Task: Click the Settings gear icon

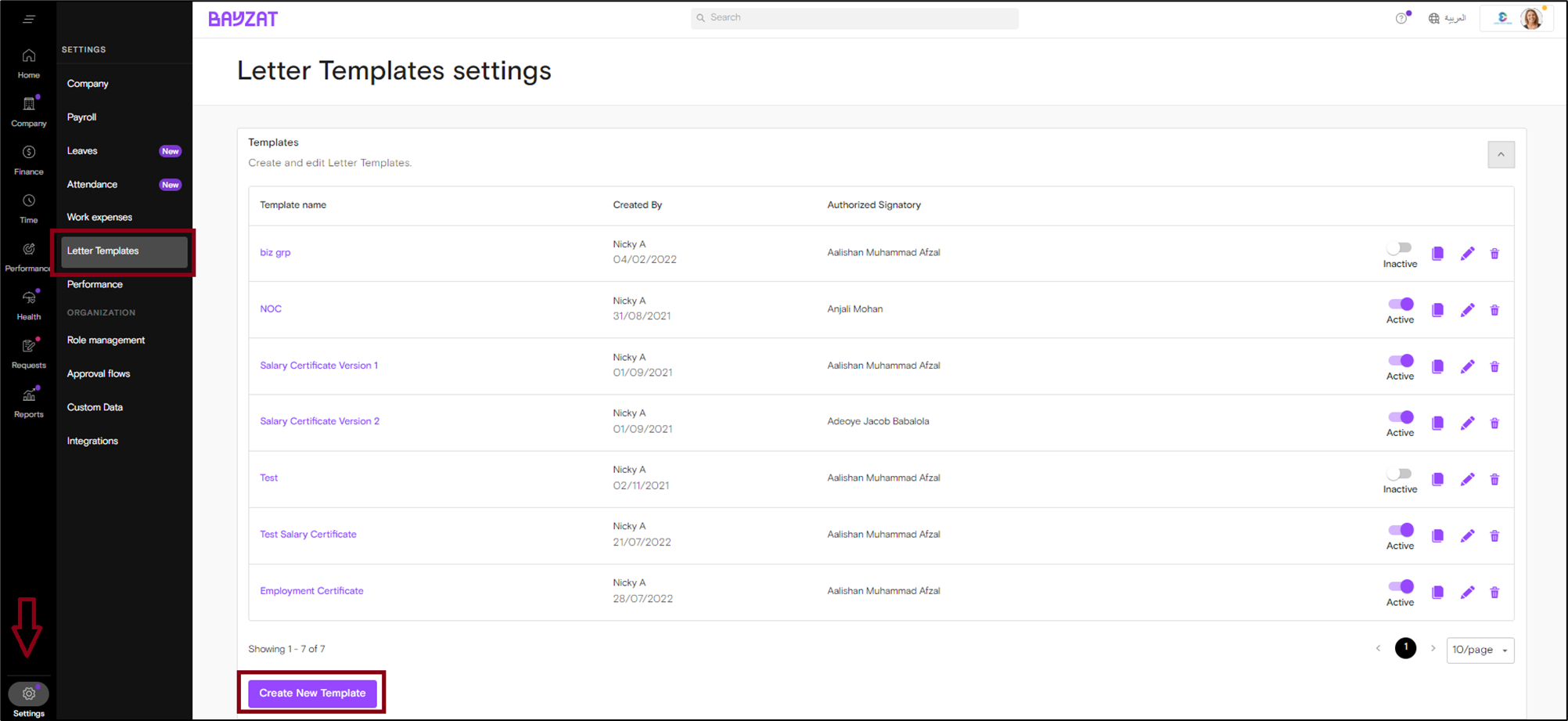Action: pos(29,694)
